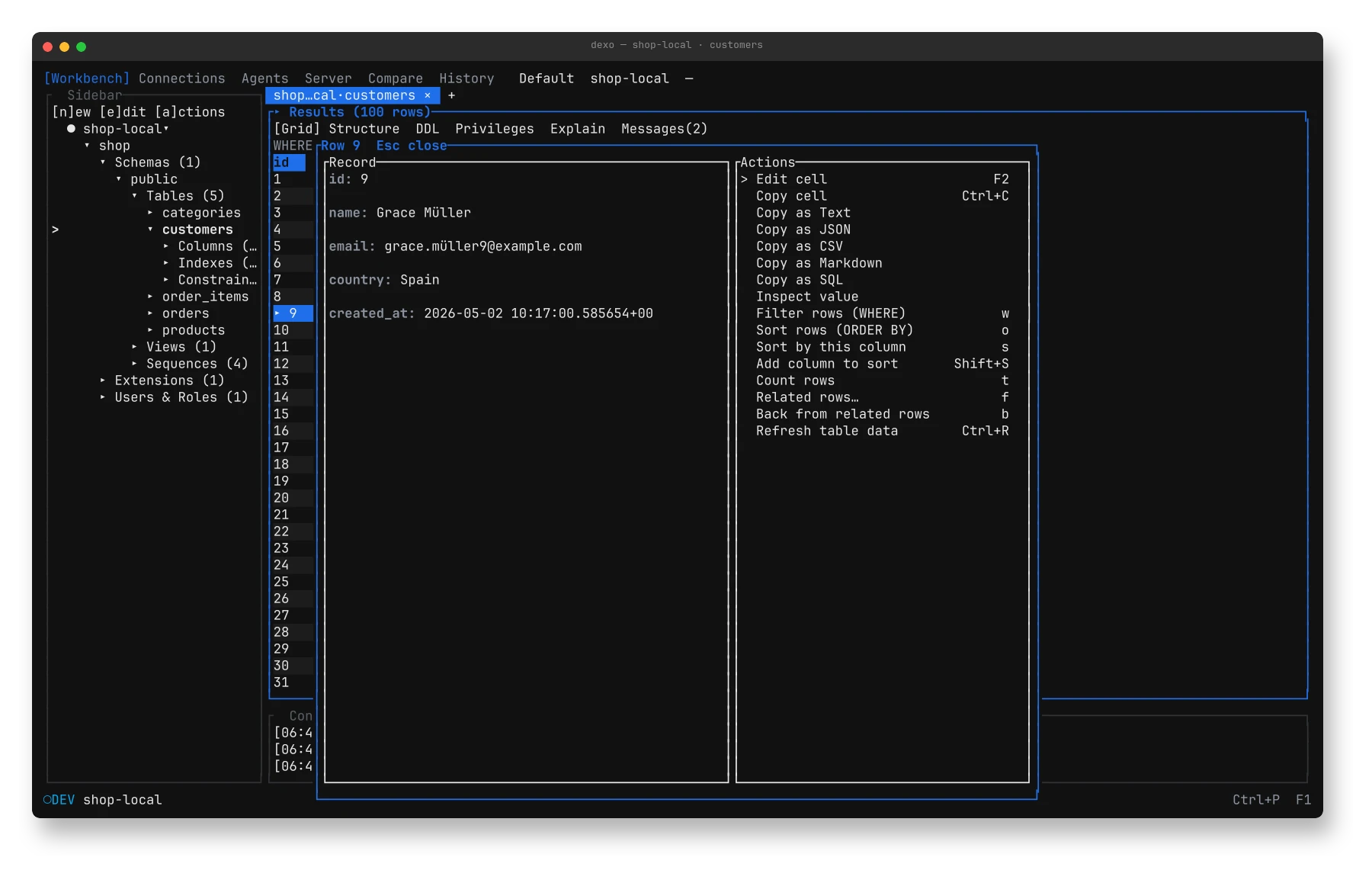Open the shop-local connection dropdown arrow
The width and height of the screenshot is (1372, 883).
(166, 129)
